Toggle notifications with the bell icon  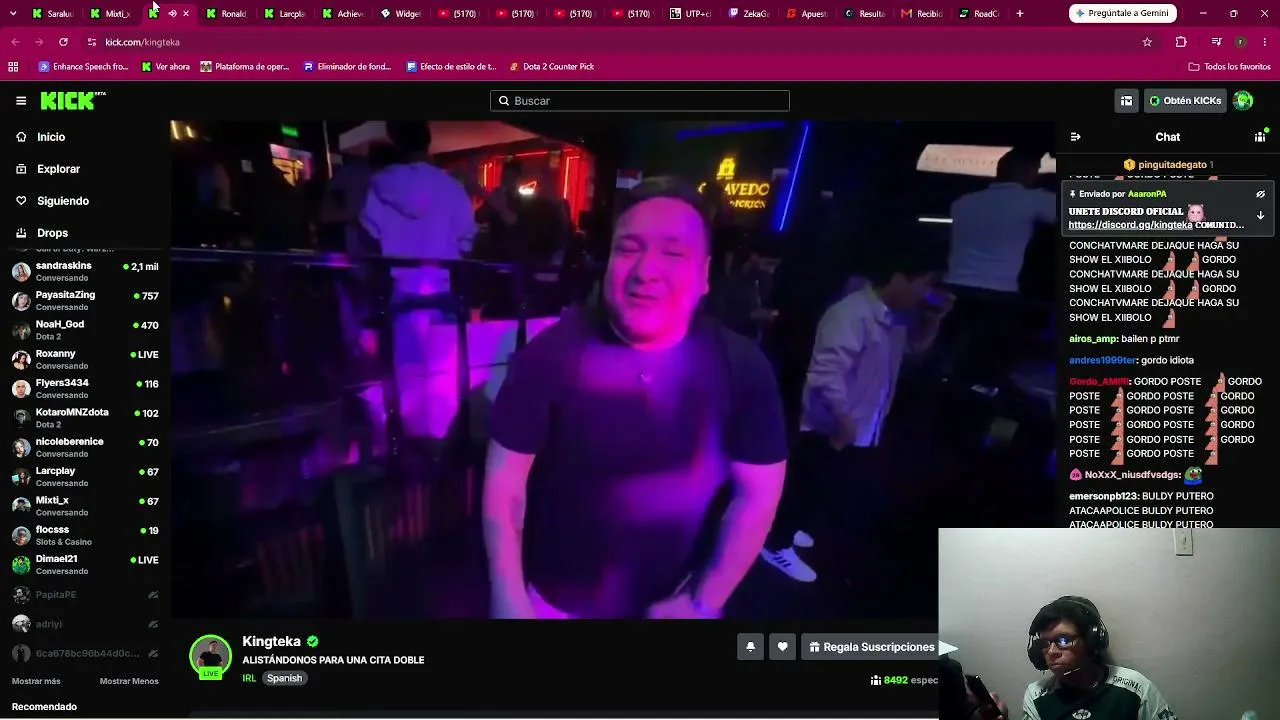click(x=750, y=647)
